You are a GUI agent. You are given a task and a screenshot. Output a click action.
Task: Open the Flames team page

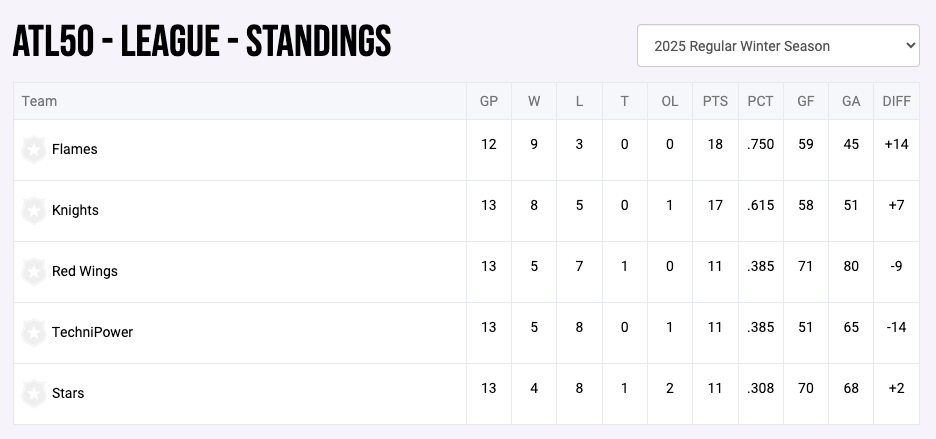click(75, 150)
